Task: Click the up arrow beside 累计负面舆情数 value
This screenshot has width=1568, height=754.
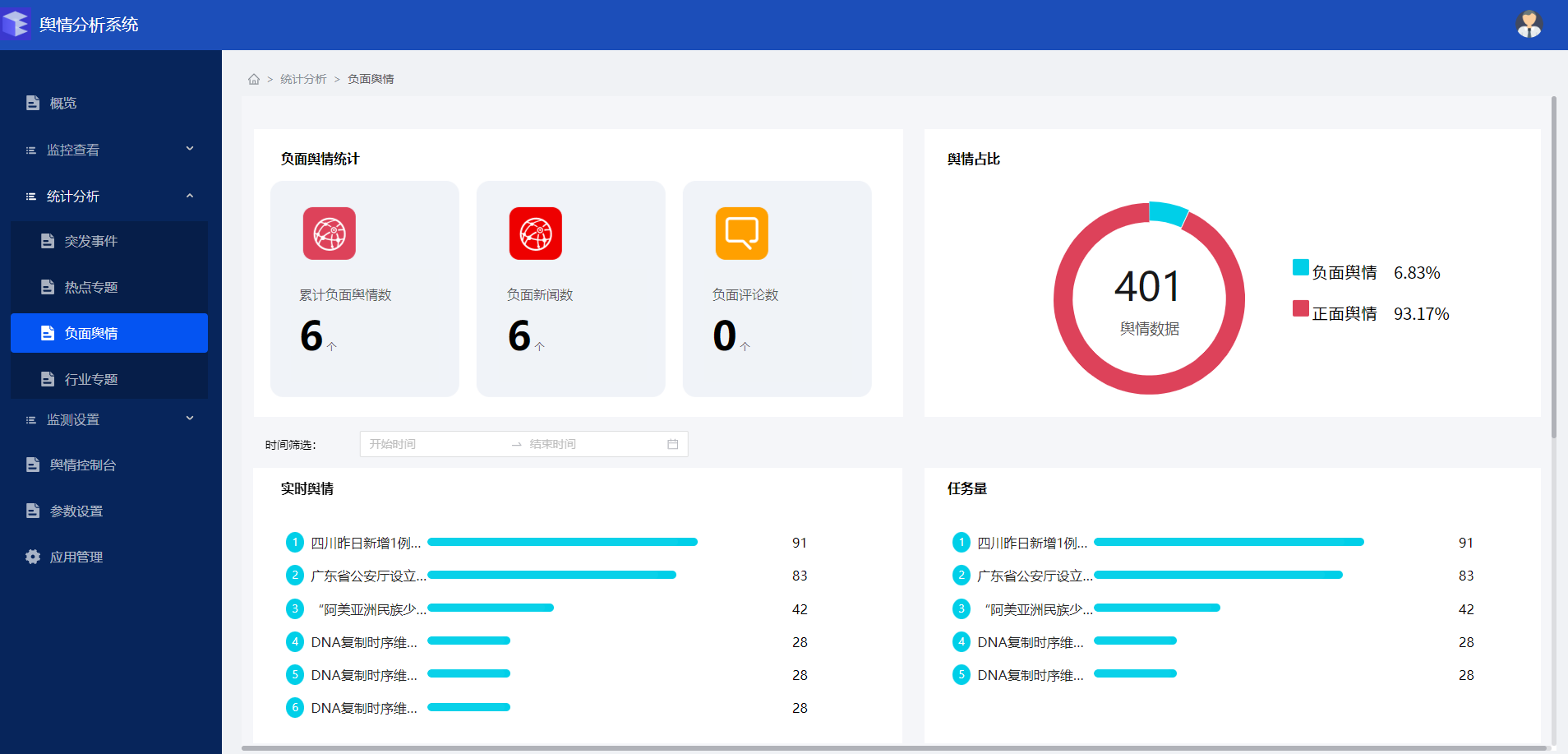Action: tap(332, 346)
